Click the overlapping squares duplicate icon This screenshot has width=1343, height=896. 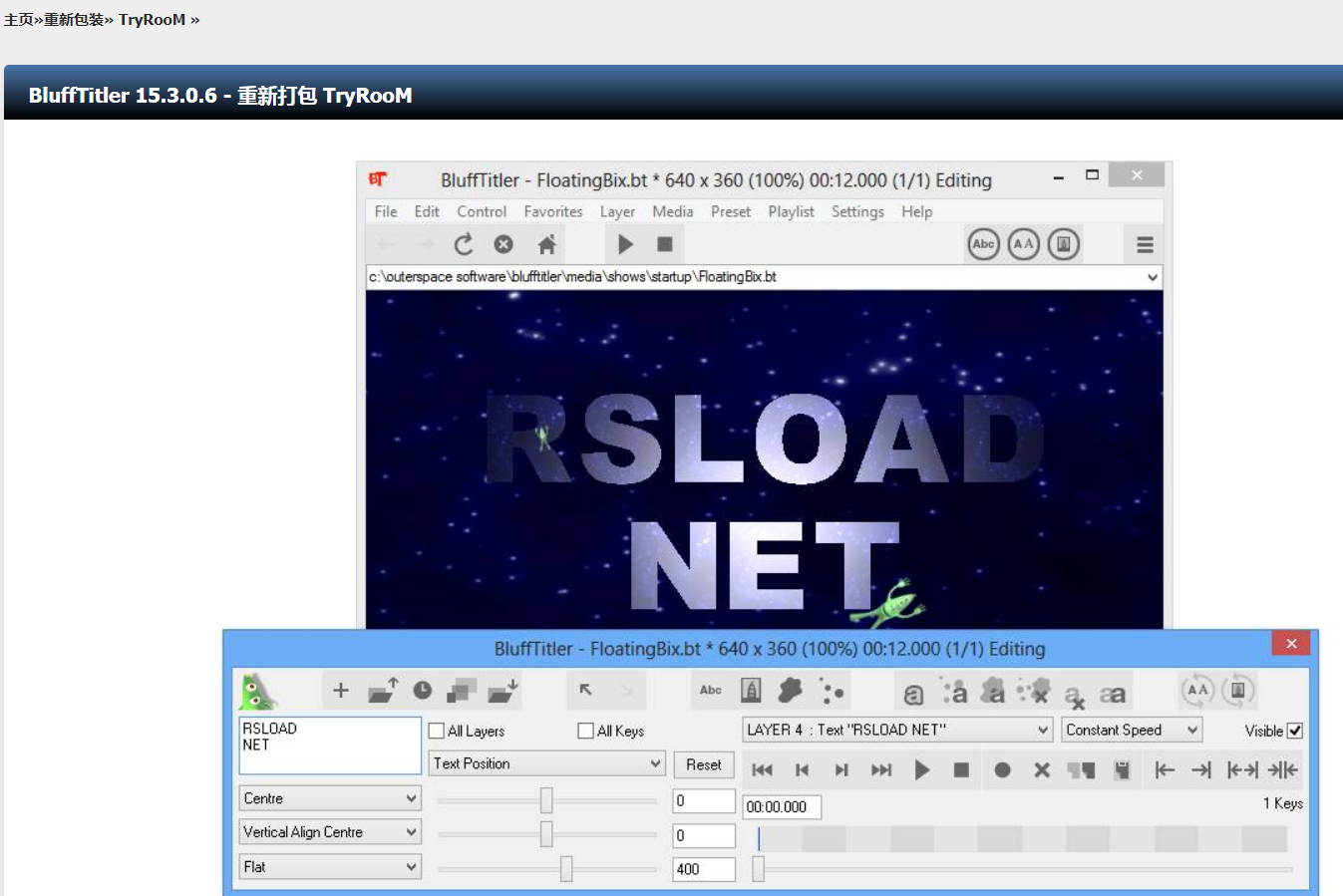462,690
